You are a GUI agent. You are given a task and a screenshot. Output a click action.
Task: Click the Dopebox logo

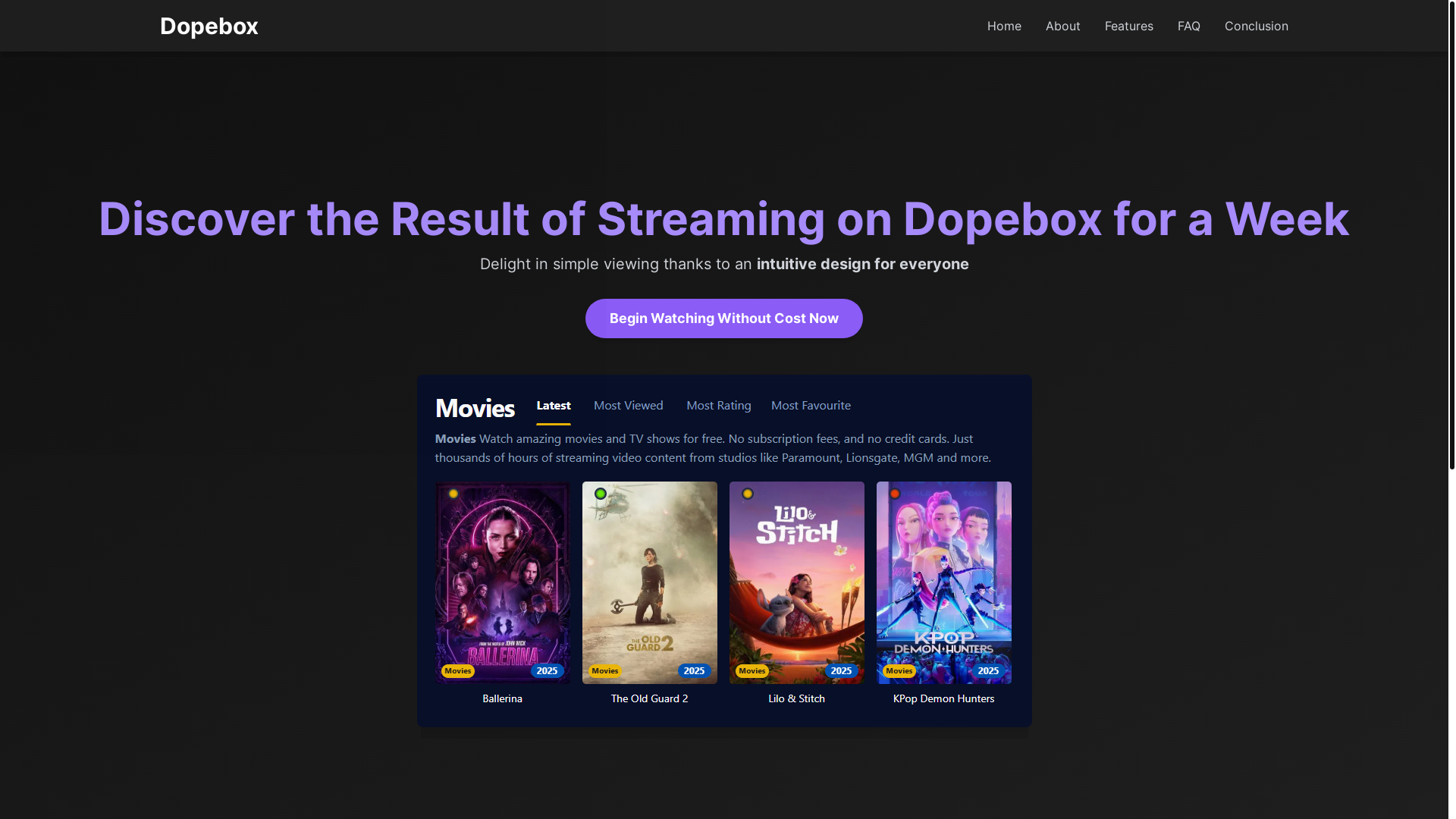[x=209, y=26]
